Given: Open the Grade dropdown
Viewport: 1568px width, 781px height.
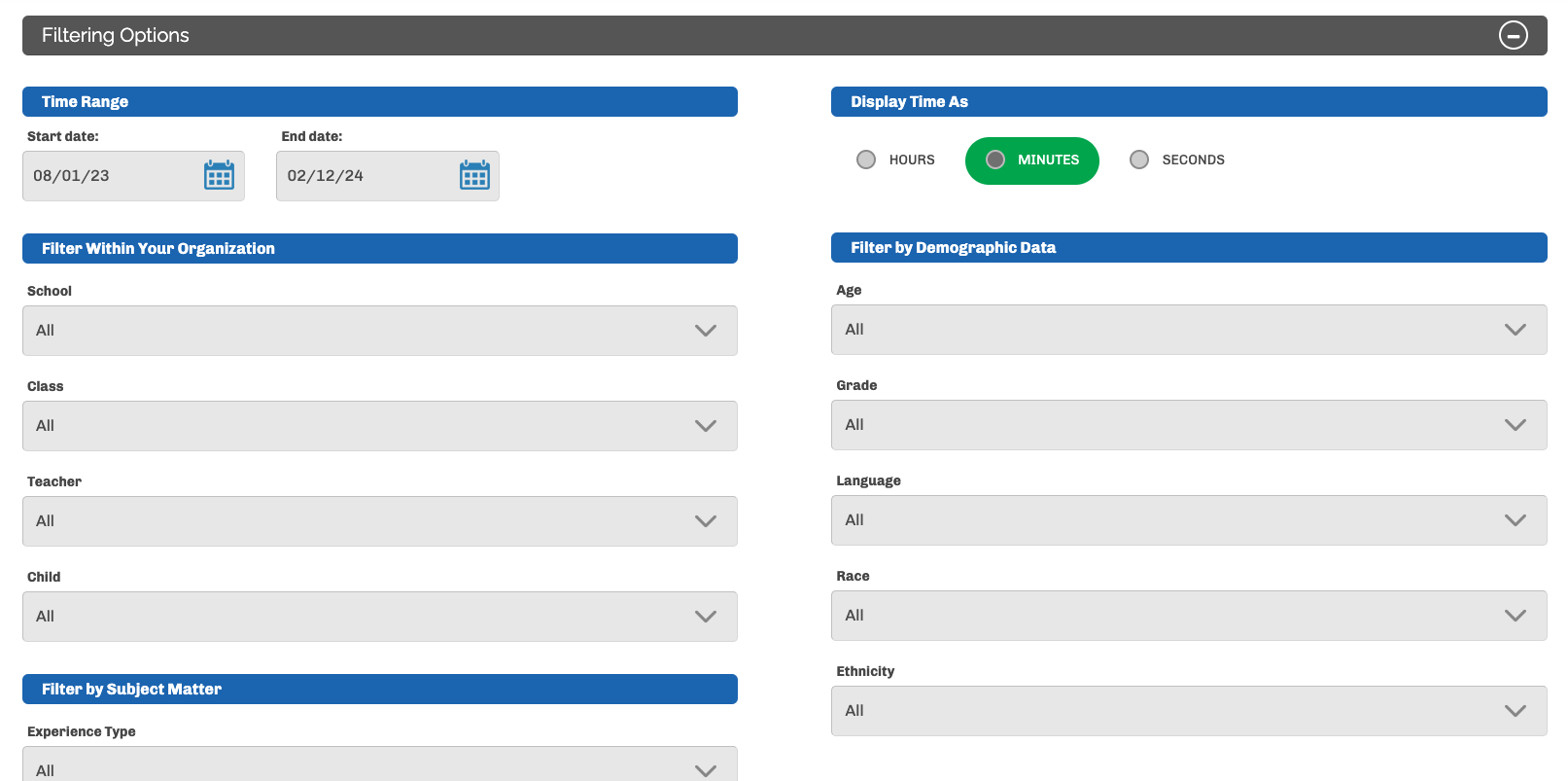Looking at the screenshot, I should click(x=1189, y=425).
